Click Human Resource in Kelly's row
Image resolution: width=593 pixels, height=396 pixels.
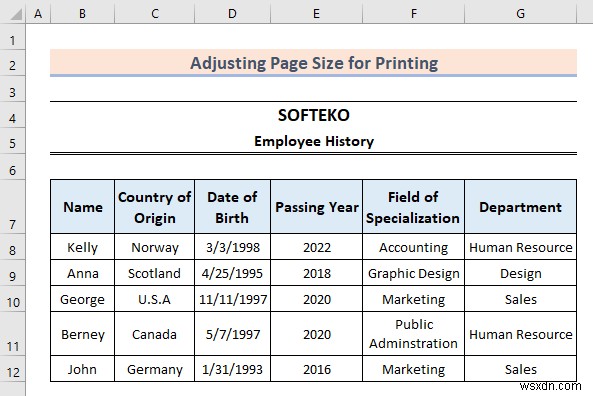520,247
